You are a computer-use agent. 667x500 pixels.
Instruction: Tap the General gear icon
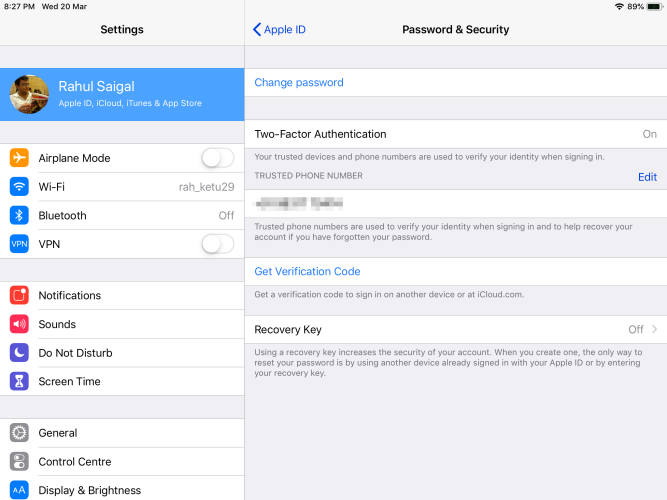pyautogui.click(x=19, y=433)
